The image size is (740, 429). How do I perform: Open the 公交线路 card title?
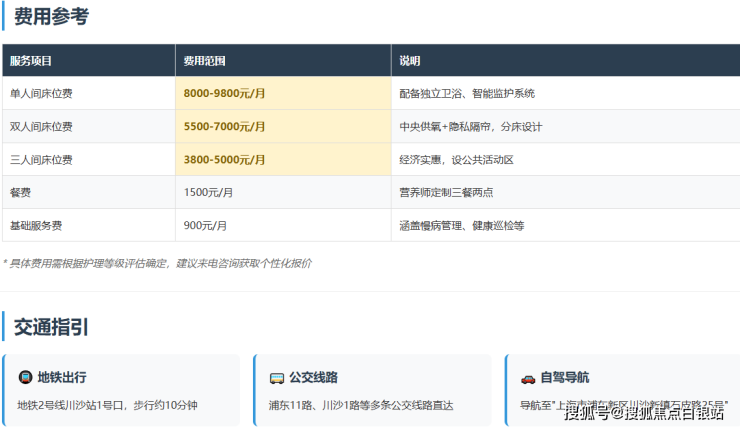pos(313,378)
